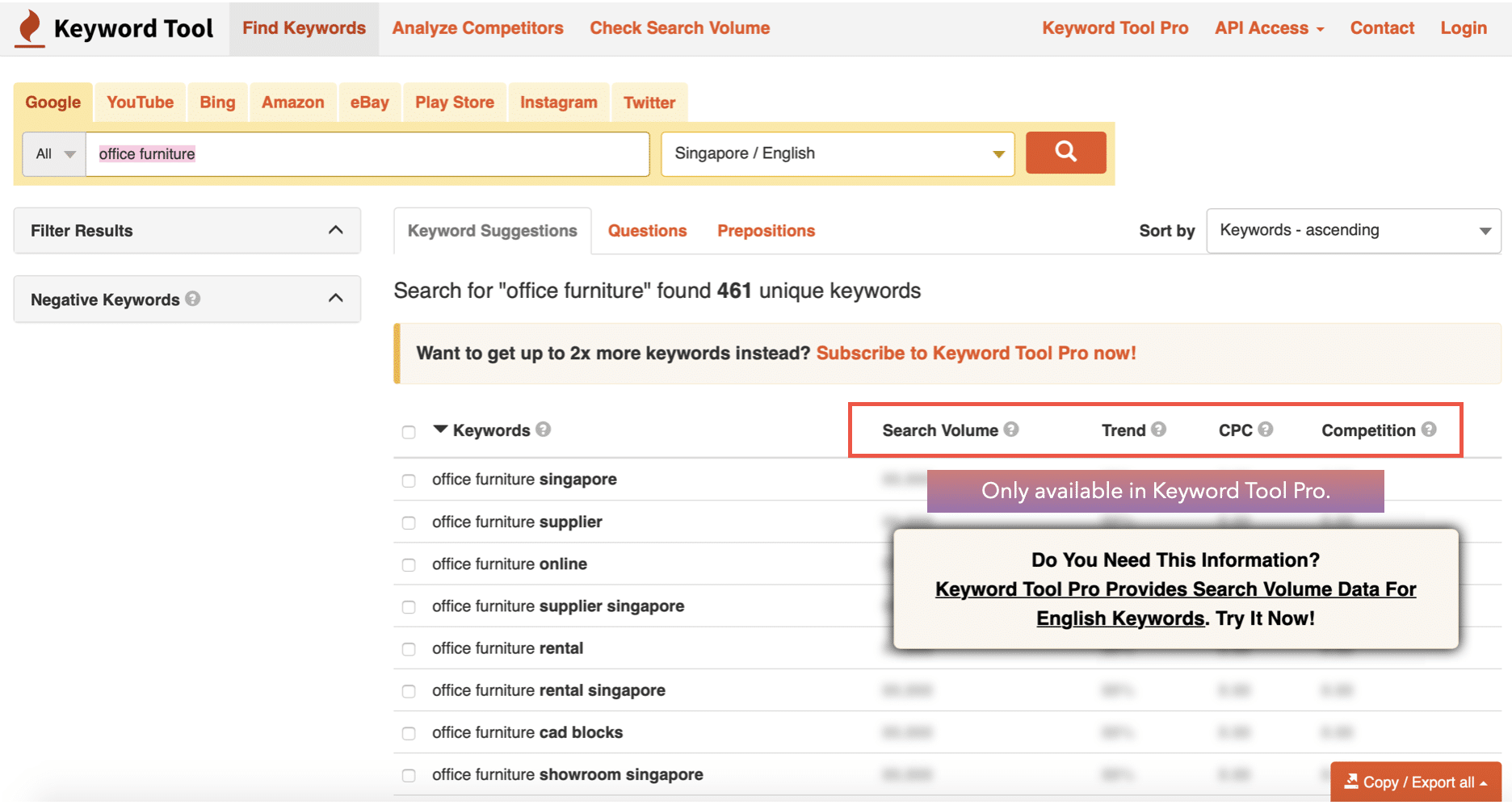Open the Copy / Export all menu
The image size is (1512, 809).
click(1415, 782)
